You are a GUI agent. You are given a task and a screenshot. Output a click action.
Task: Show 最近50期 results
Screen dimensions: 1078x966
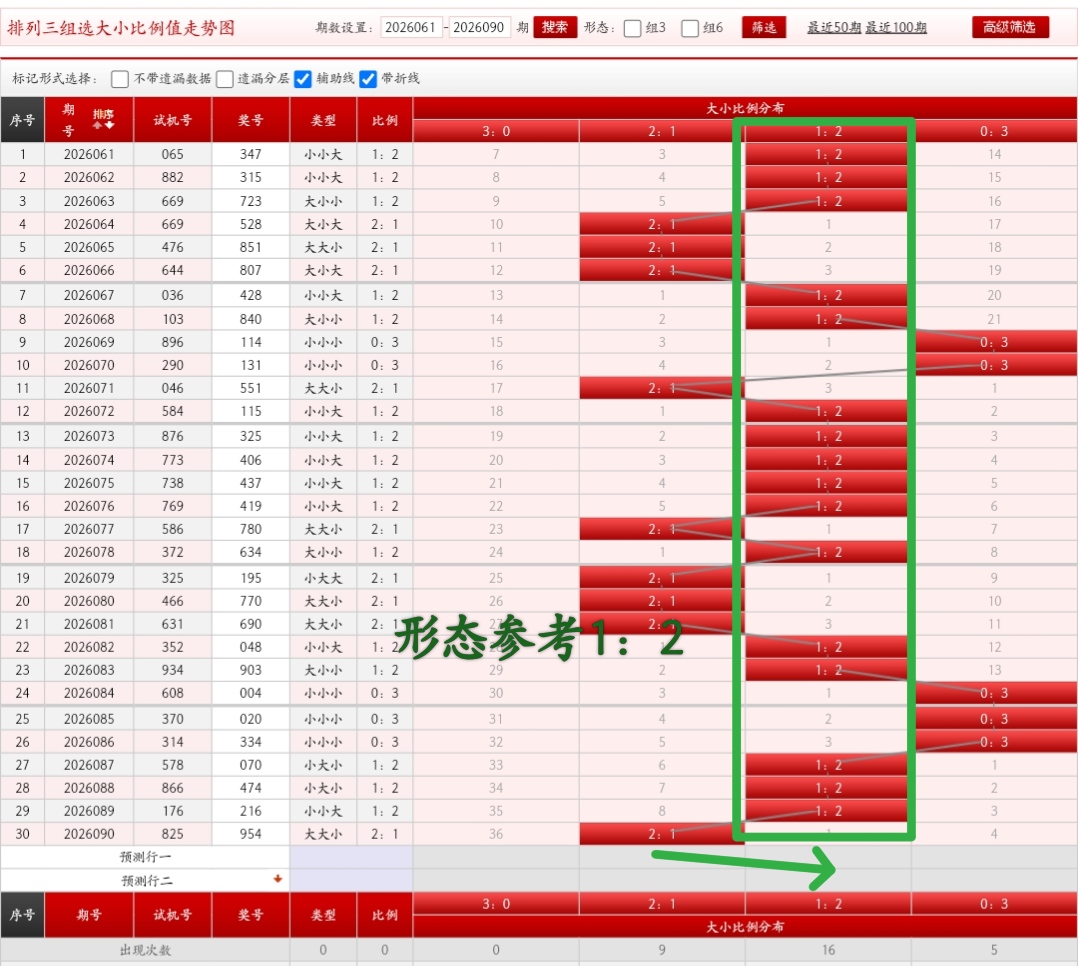[x=834, y=27]
